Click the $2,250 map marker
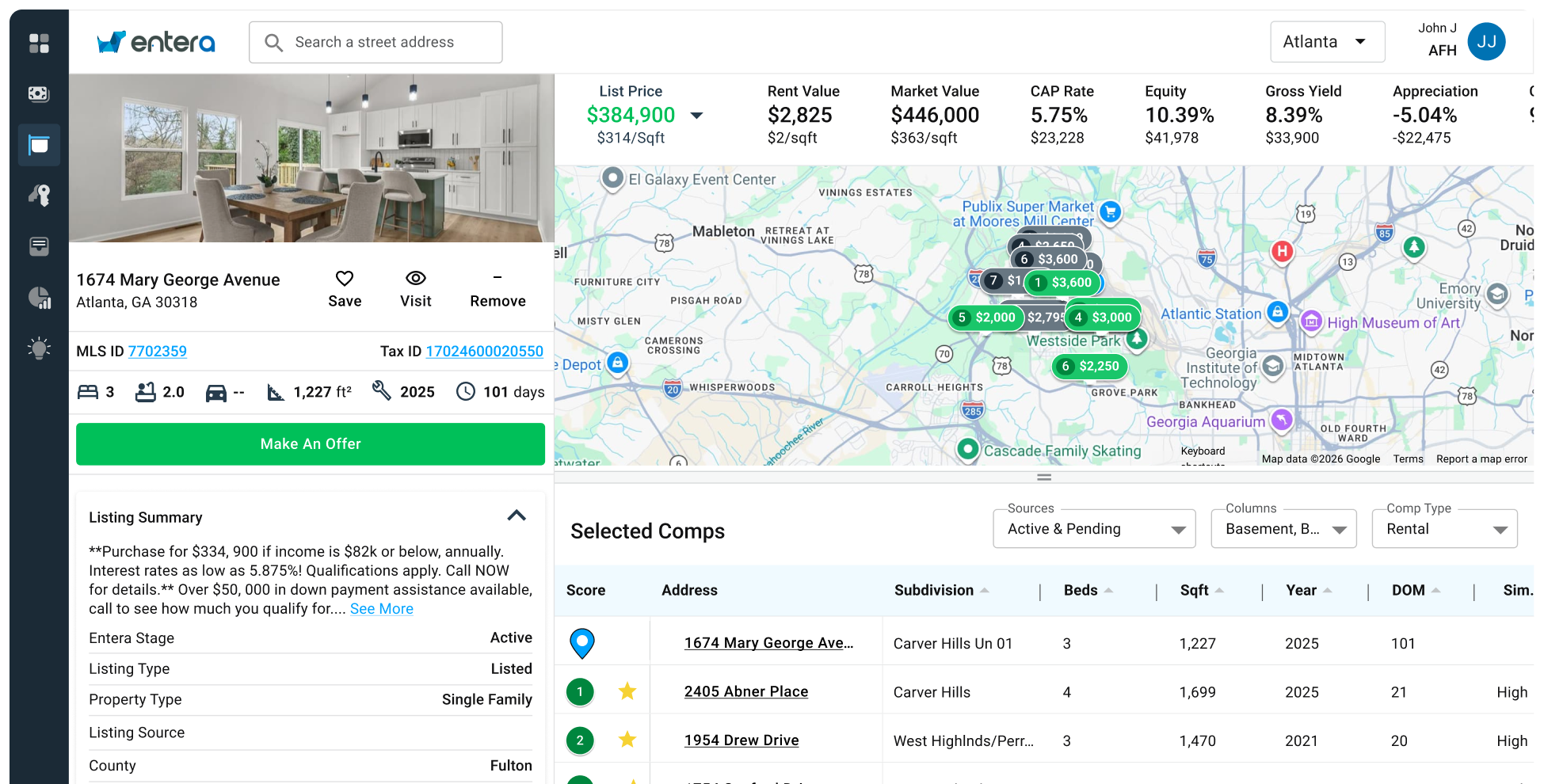The height and width of the screenshot is (784, 1544). [x=1090, y=366]
